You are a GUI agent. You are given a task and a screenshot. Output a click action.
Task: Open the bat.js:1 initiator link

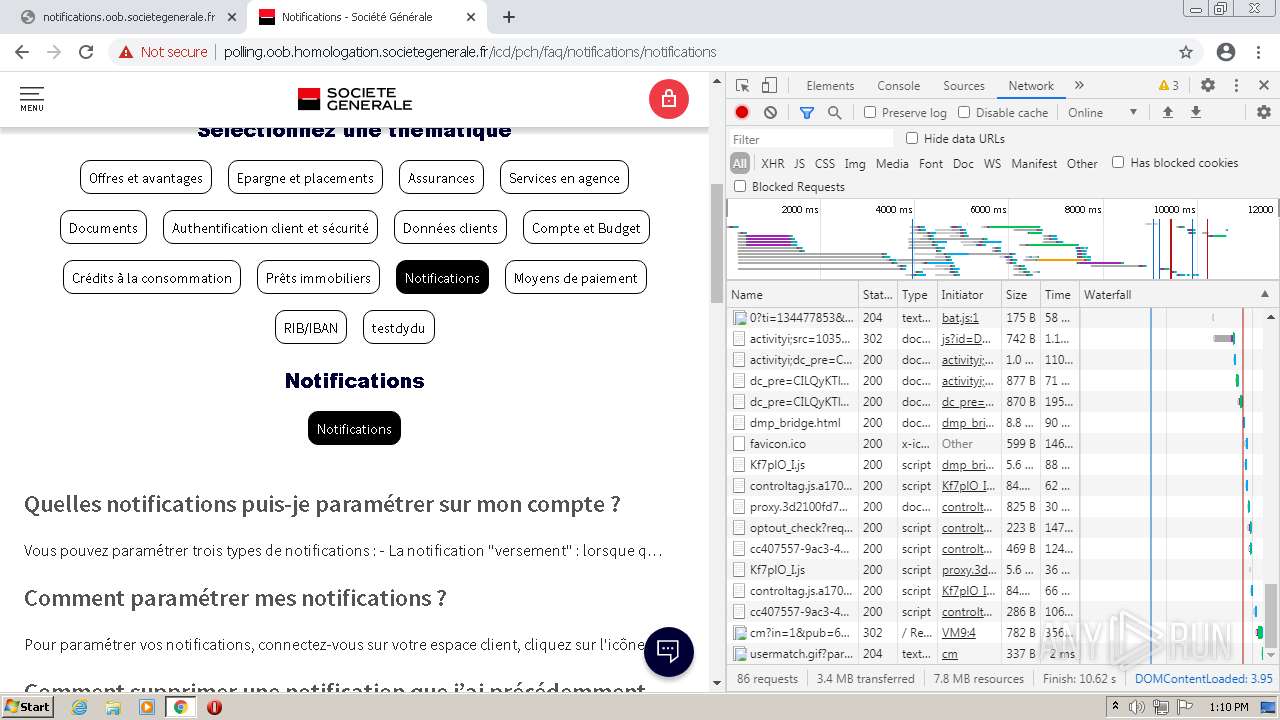tap(960, 318)
